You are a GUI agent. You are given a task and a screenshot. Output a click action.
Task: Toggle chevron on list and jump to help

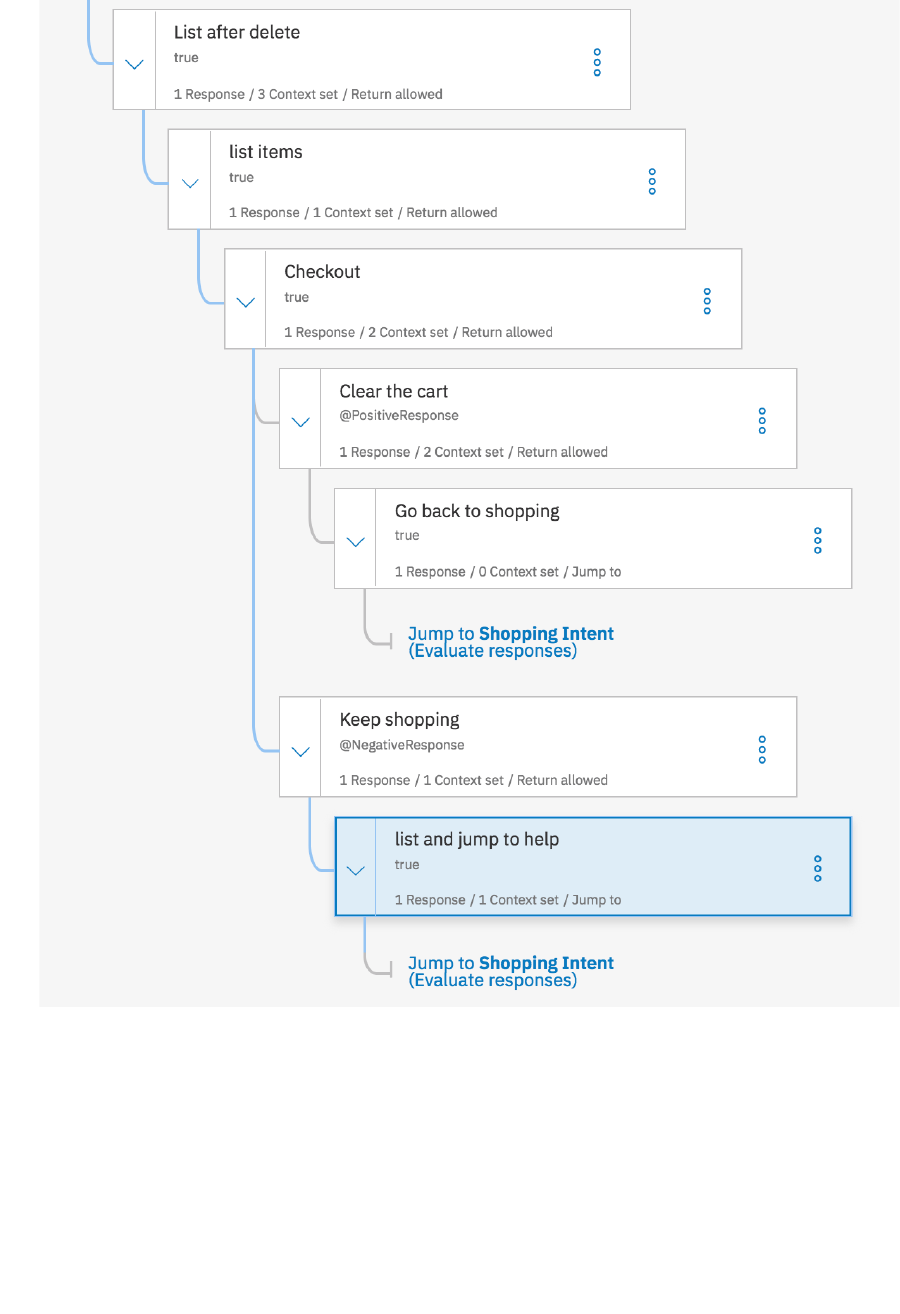point(355,870)
